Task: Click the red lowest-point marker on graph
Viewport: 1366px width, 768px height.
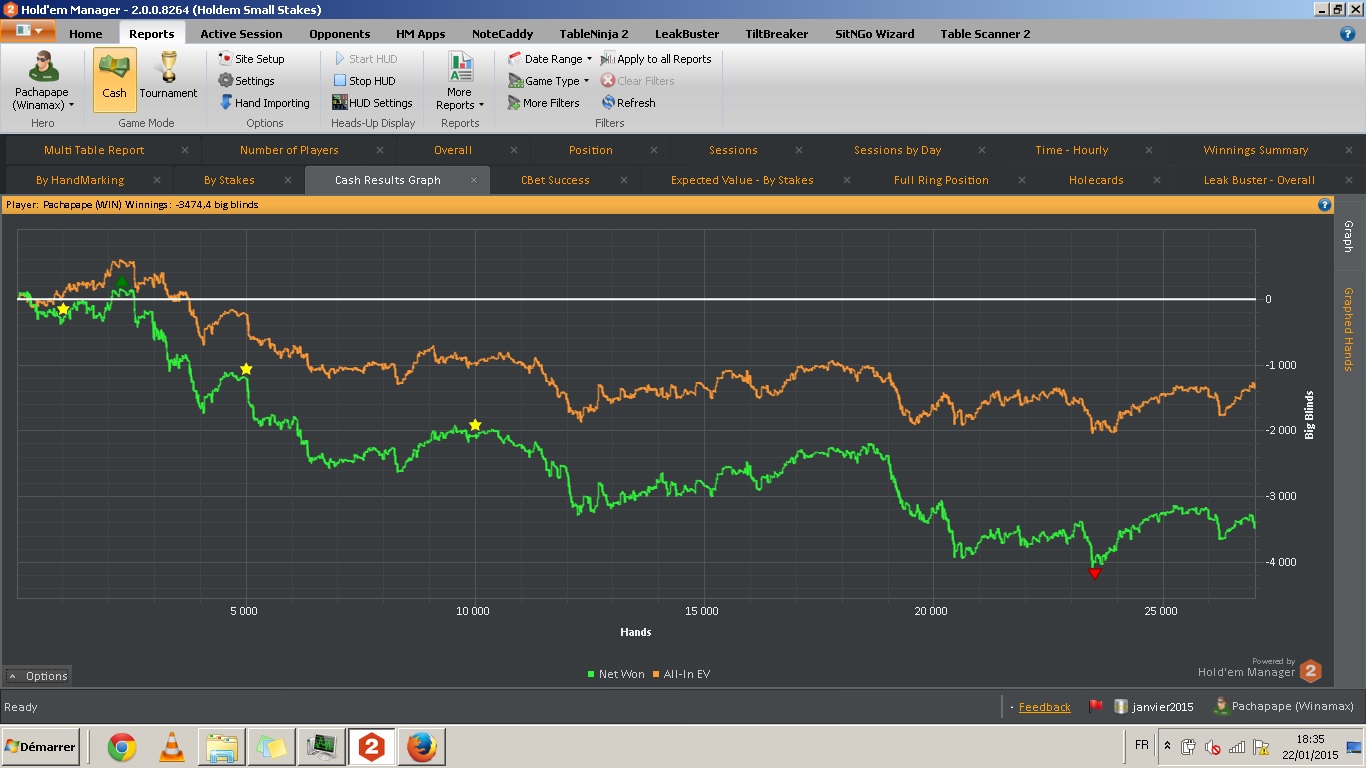Action: [1094, 573]
